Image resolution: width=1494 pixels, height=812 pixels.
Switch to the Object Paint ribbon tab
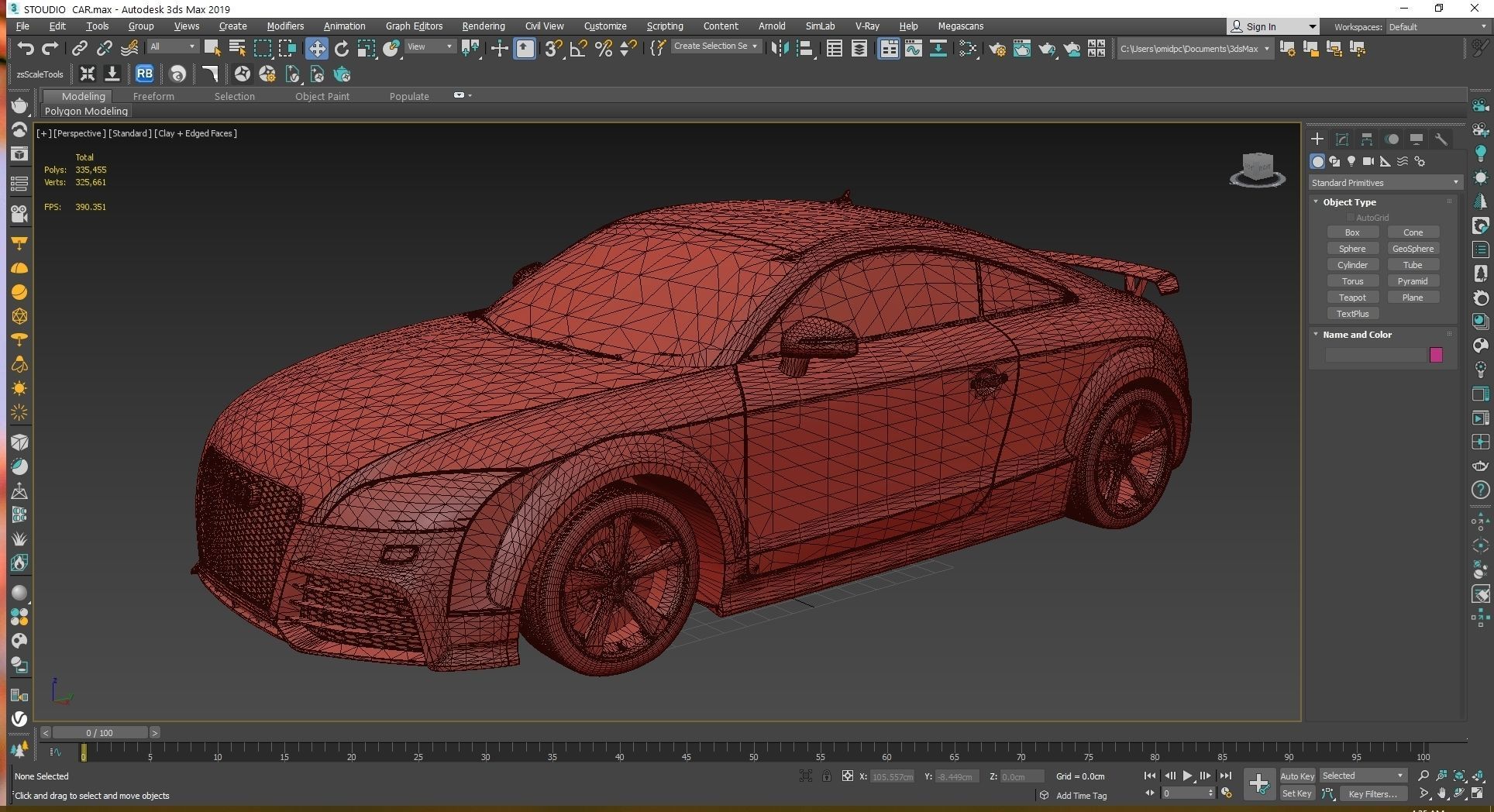point(322,97)
